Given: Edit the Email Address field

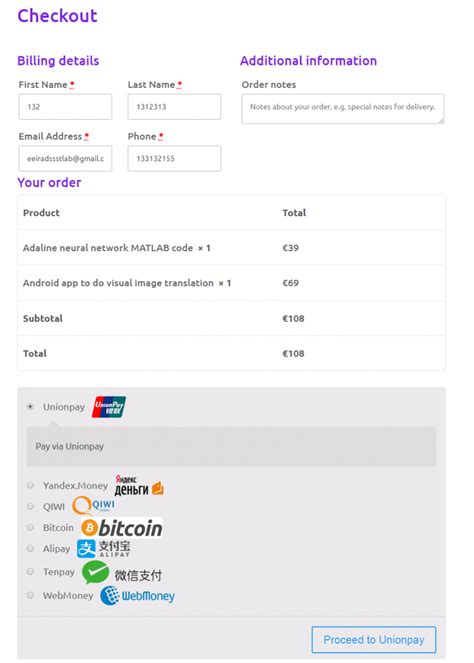Looking at the screenshot, I should [x=66, y=159].
